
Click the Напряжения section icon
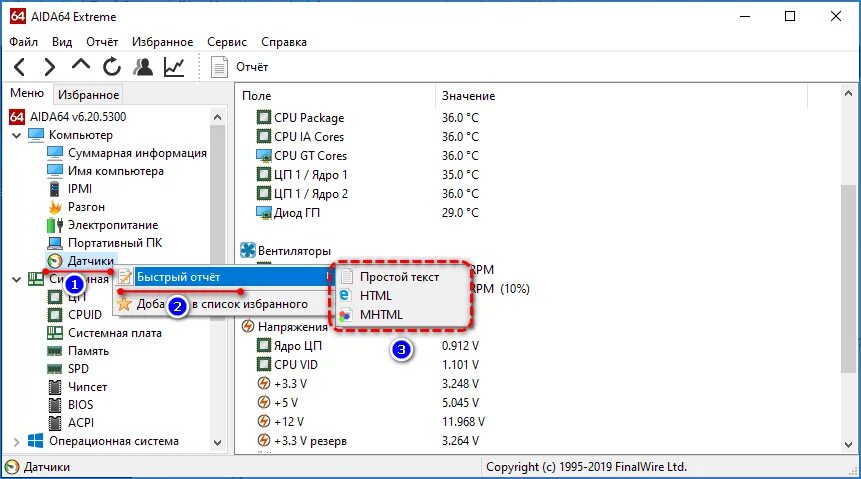pos(248,326)
